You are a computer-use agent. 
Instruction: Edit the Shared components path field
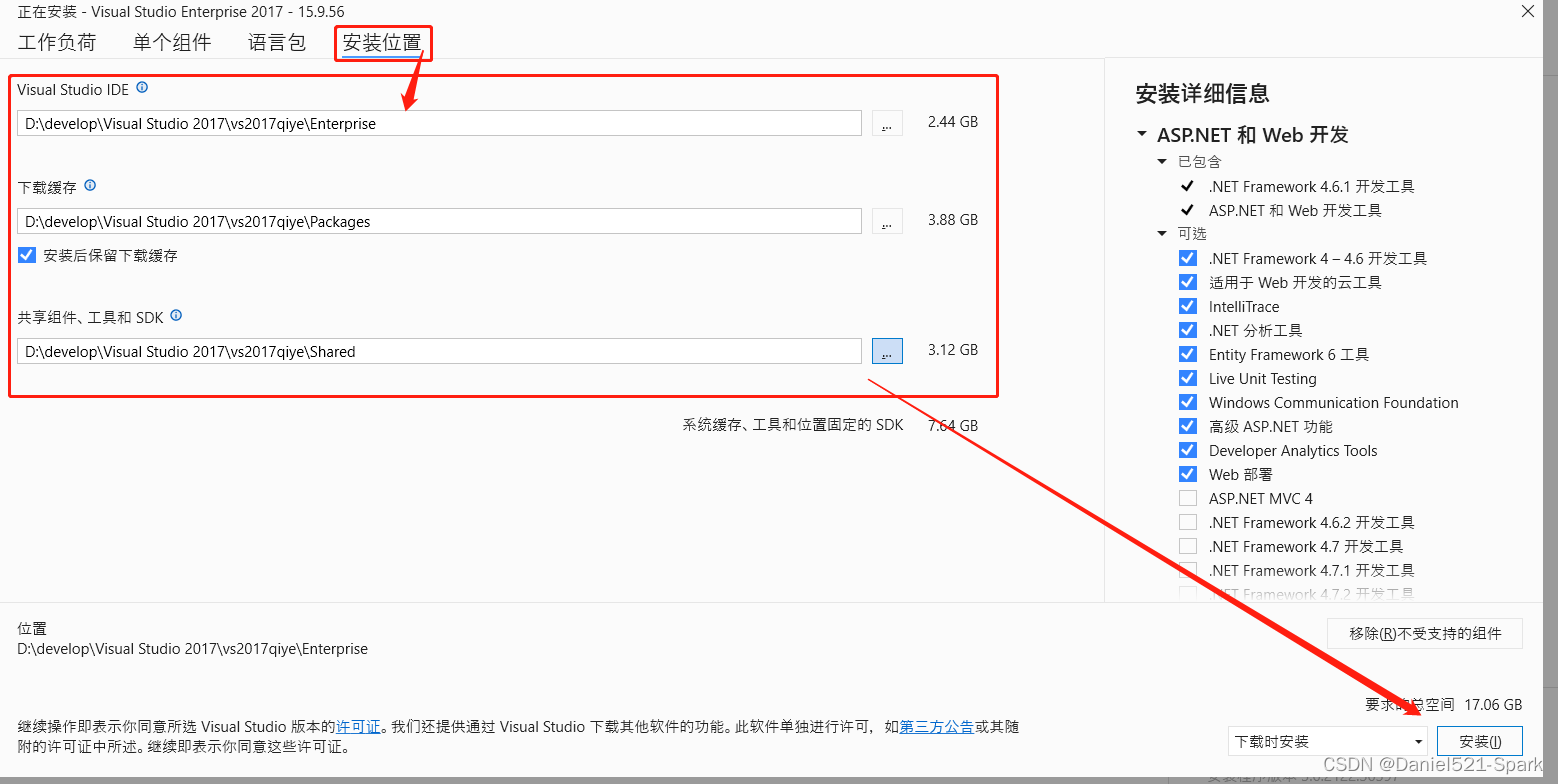point(439,351)
